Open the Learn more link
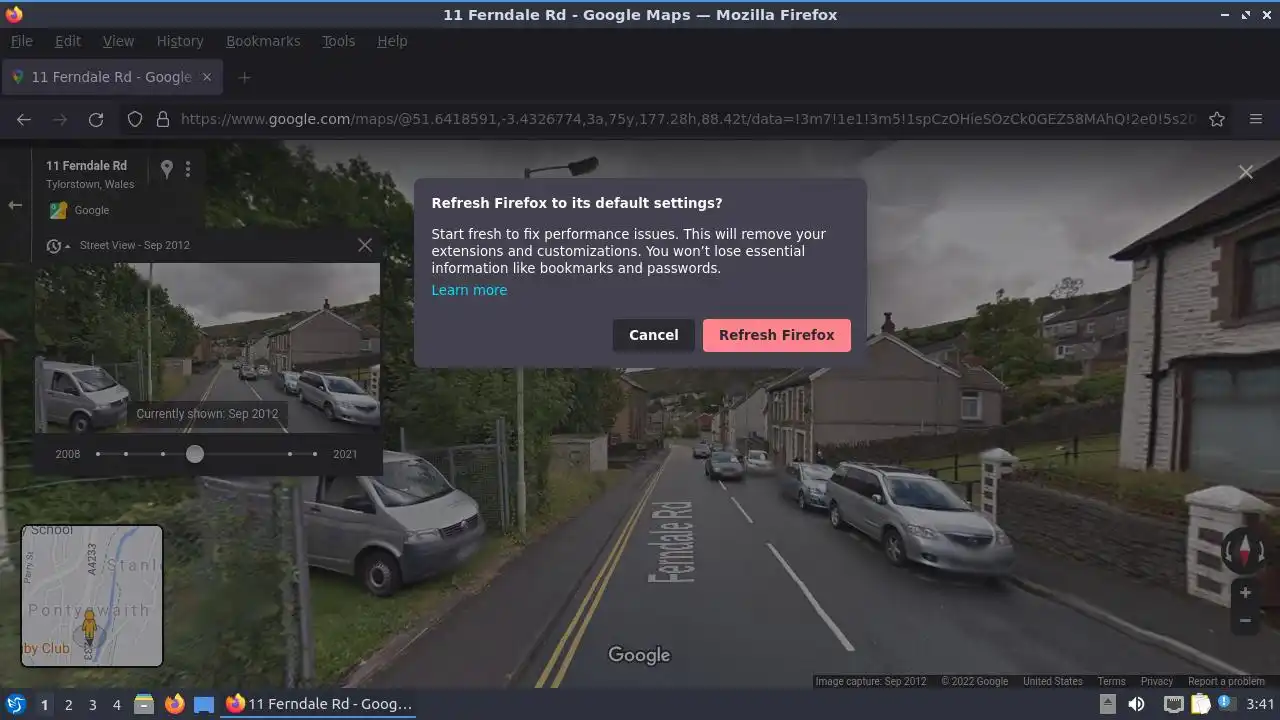Viewport: 1280px width, 720px height. pyautogui.click(x=469, y=290)
